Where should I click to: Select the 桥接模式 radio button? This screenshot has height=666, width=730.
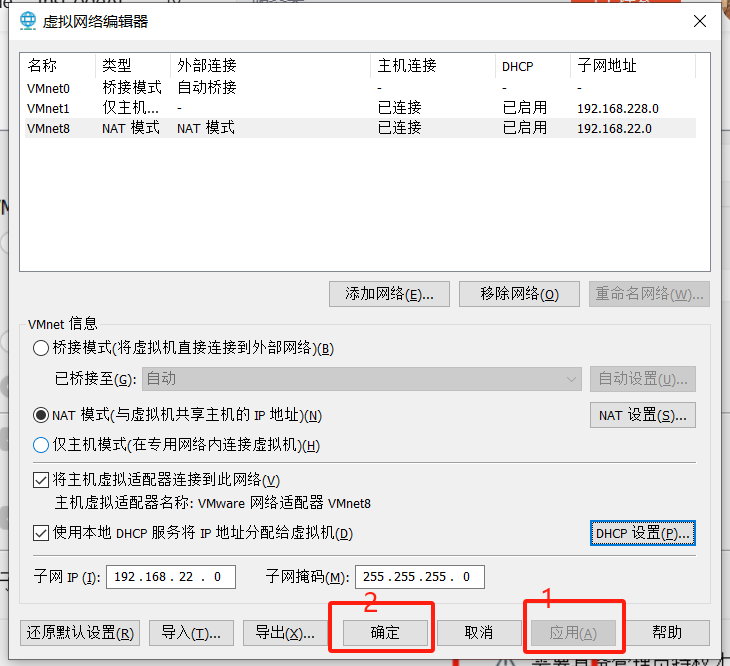point(41,348)
